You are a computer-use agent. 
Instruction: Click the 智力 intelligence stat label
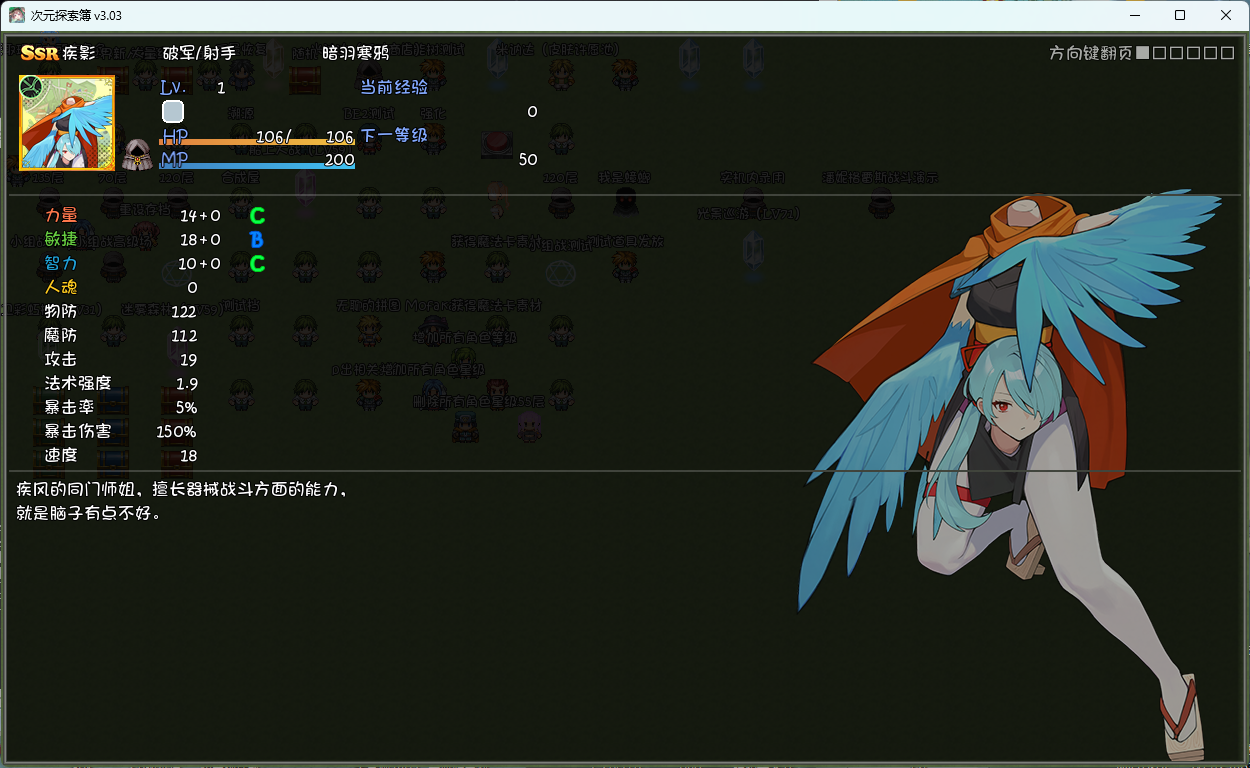(x=61, y=263)
